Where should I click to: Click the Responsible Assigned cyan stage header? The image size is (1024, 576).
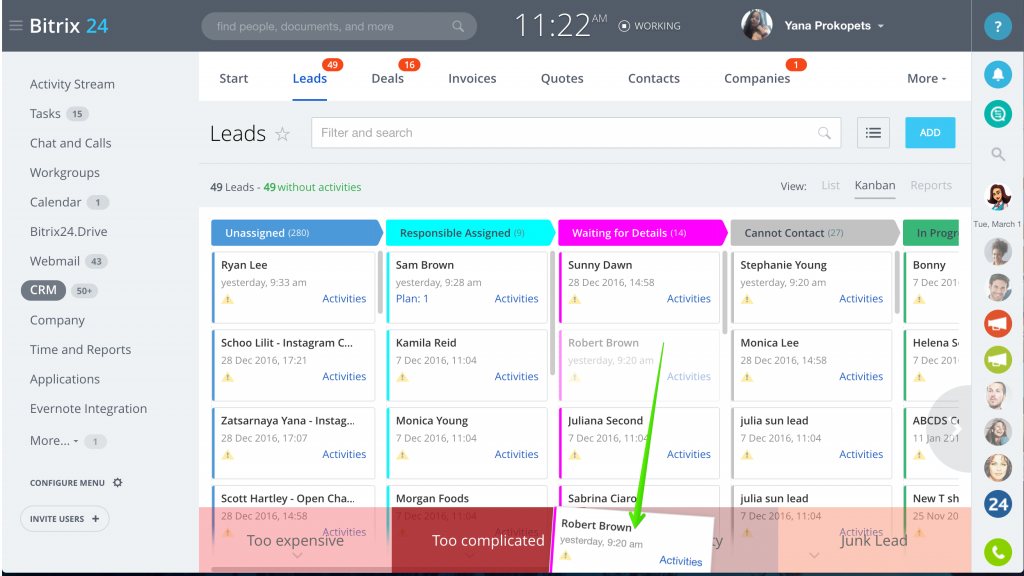click(x=470, y=233)
